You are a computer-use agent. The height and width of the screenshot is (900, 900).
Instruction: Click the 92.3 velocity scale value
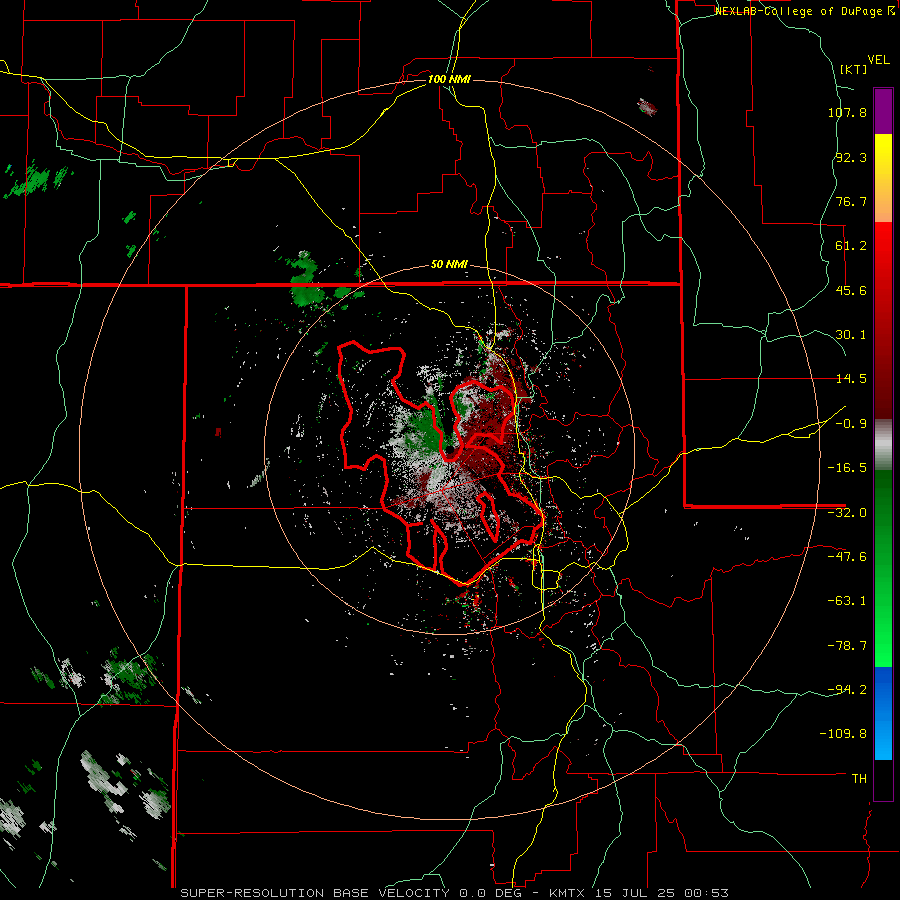point(851,157)
